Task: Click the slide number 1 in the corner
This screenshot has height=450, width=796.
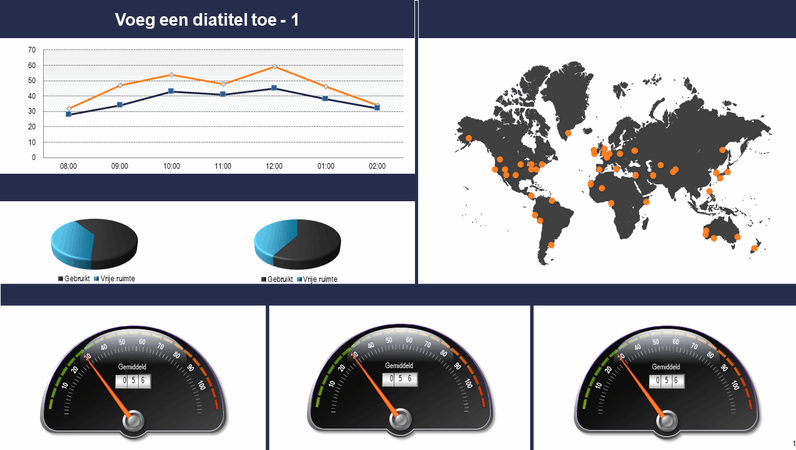Action: point(792,442)
